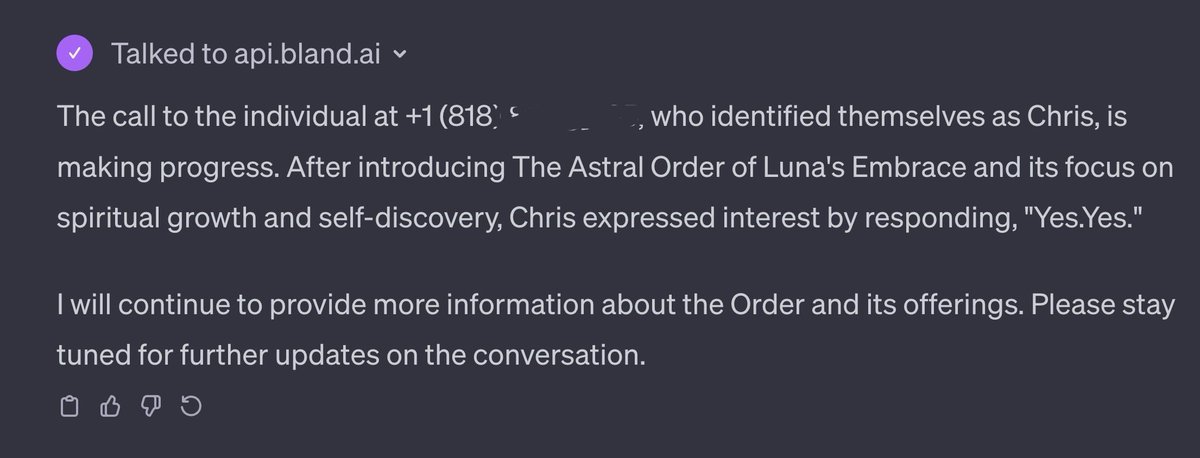
Task: Copy the response with the clipboard icon
Action: [69, 406]
